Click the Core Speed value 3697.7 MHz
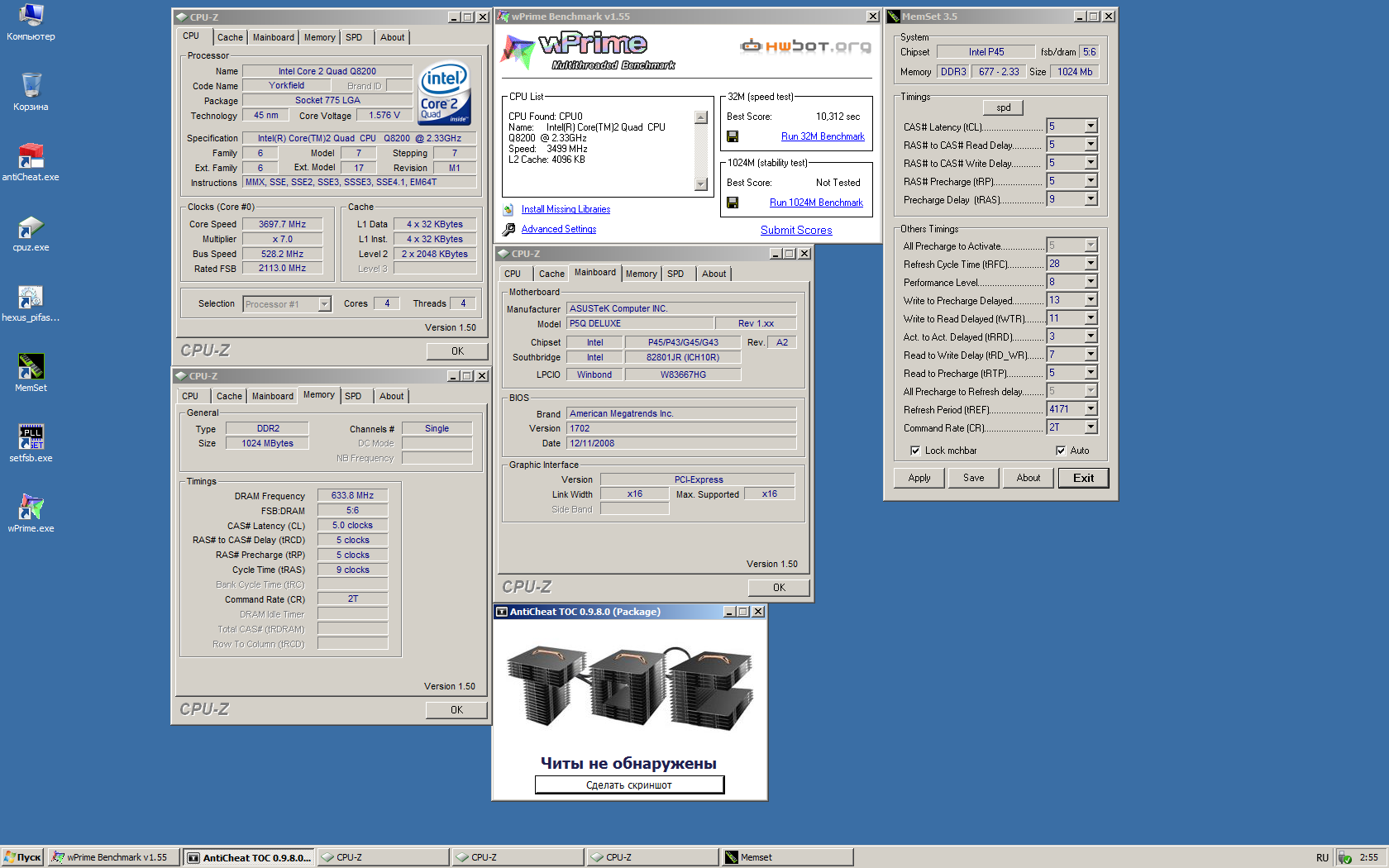The image size is (1389, 868). [x=282, y=224]
